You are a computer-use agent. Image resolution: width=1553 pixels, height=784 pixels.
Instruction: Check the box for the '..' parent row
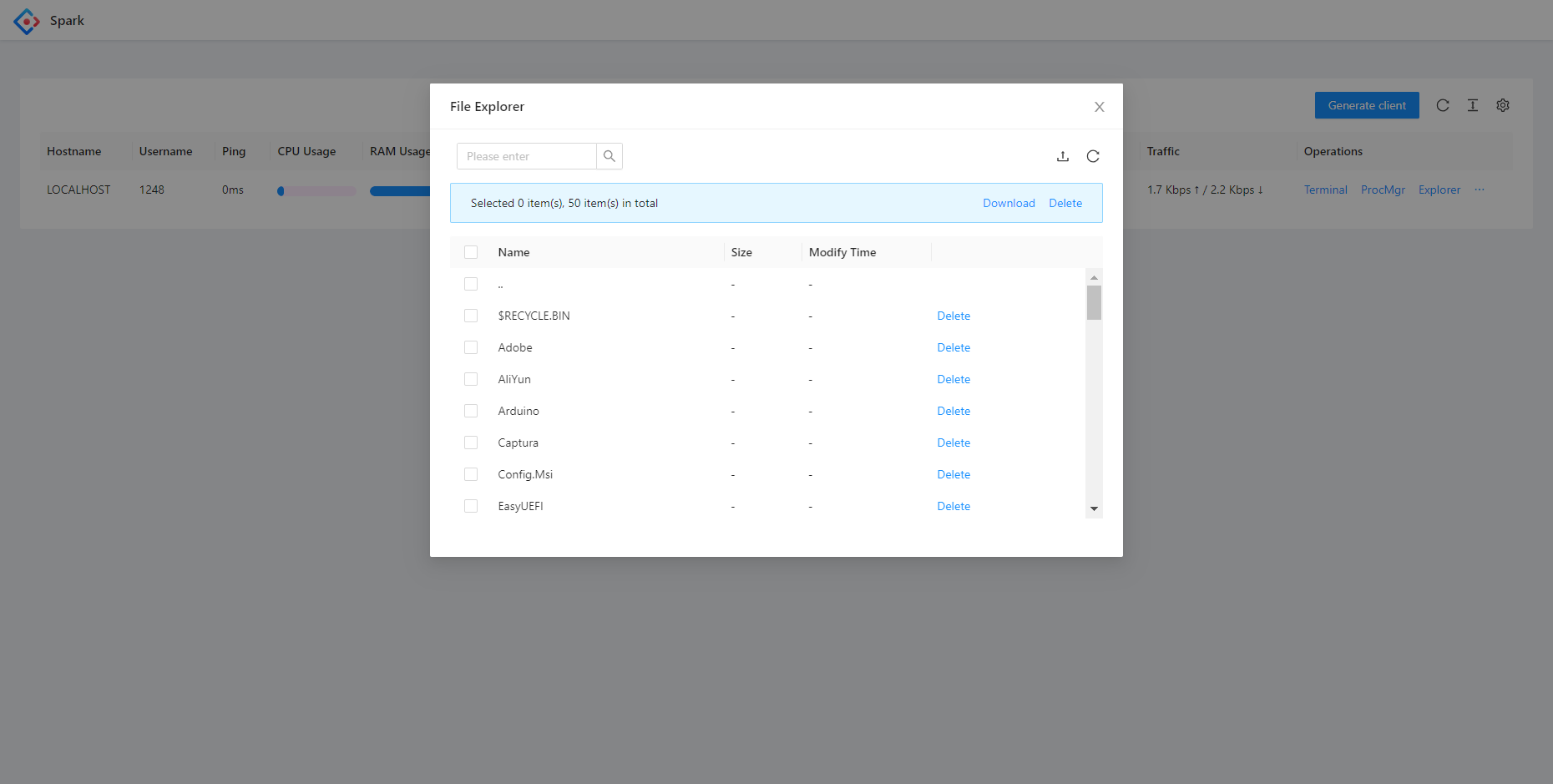[471, 284]
